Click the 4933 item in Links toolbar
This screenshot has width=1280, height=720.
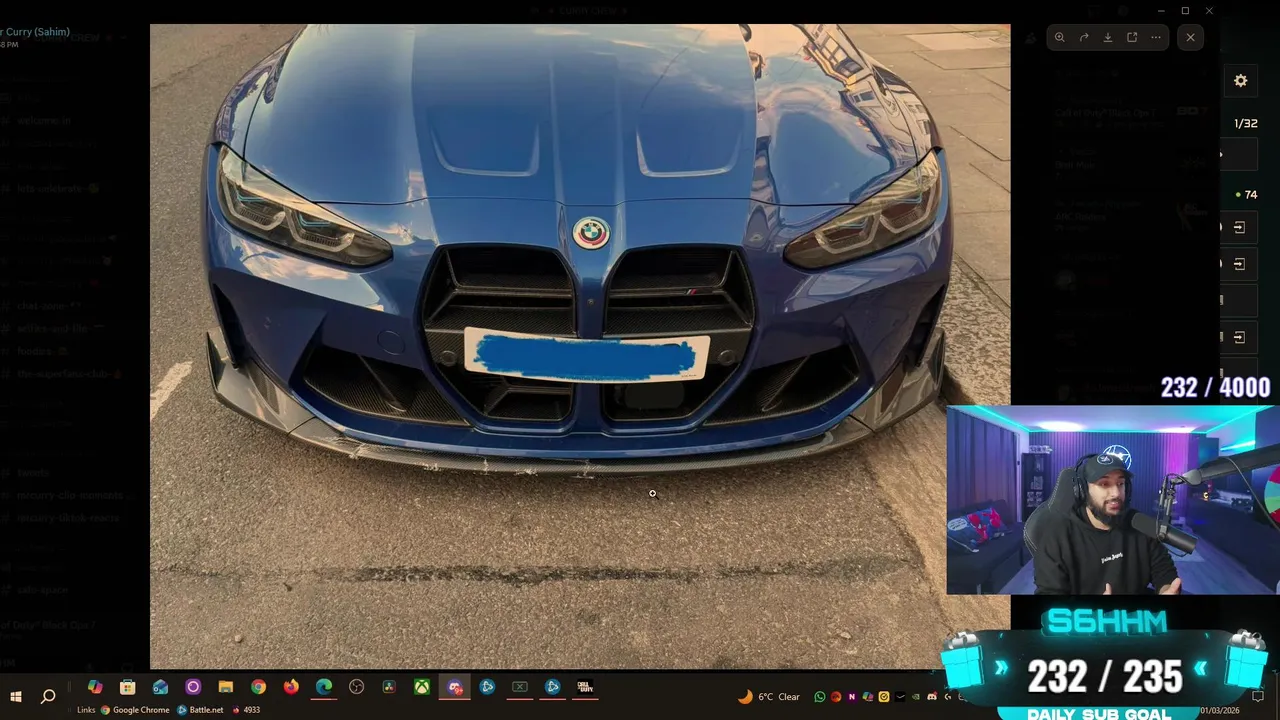246,710
